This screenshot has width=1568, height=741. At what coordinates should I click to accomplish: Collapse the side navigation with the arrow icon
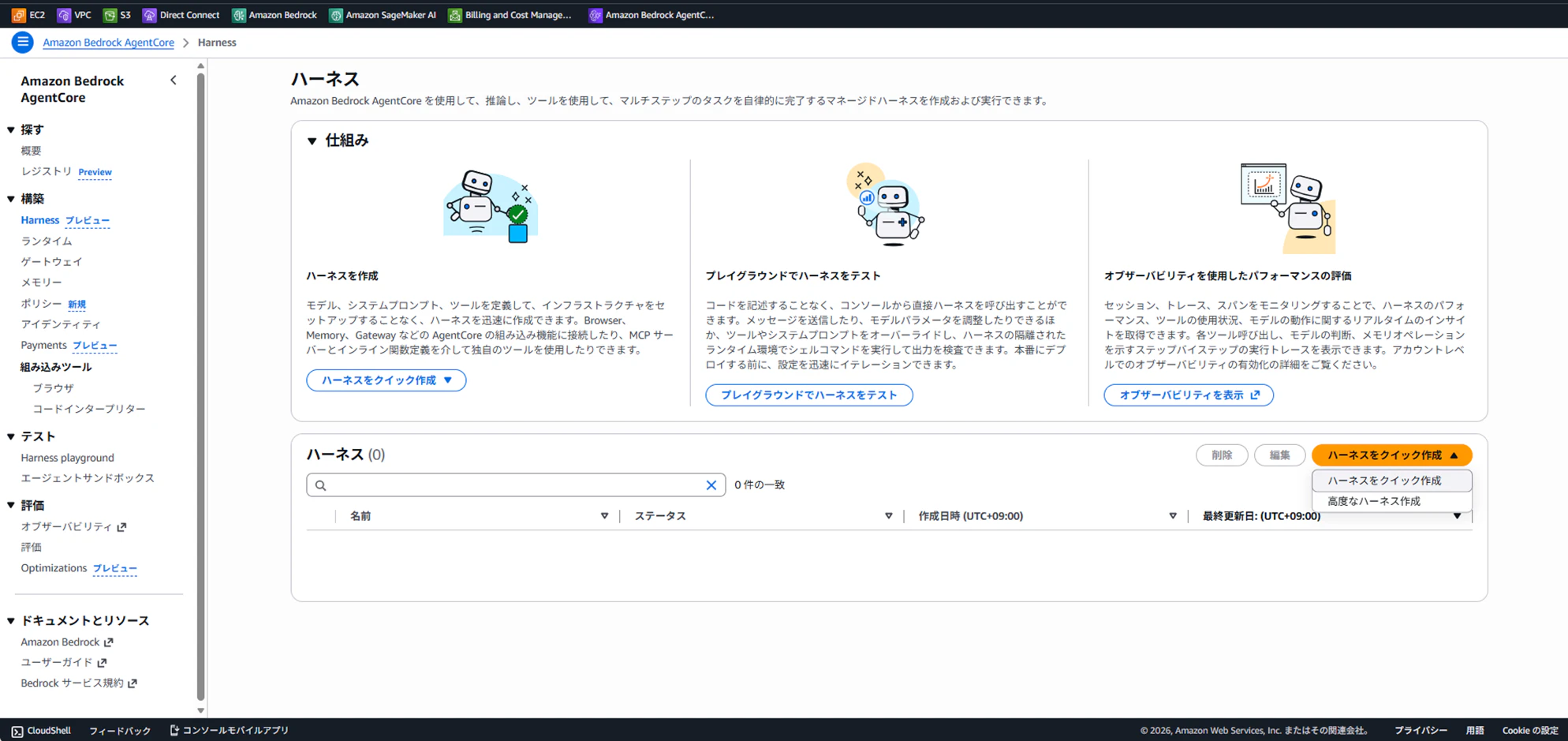(174, 80)
